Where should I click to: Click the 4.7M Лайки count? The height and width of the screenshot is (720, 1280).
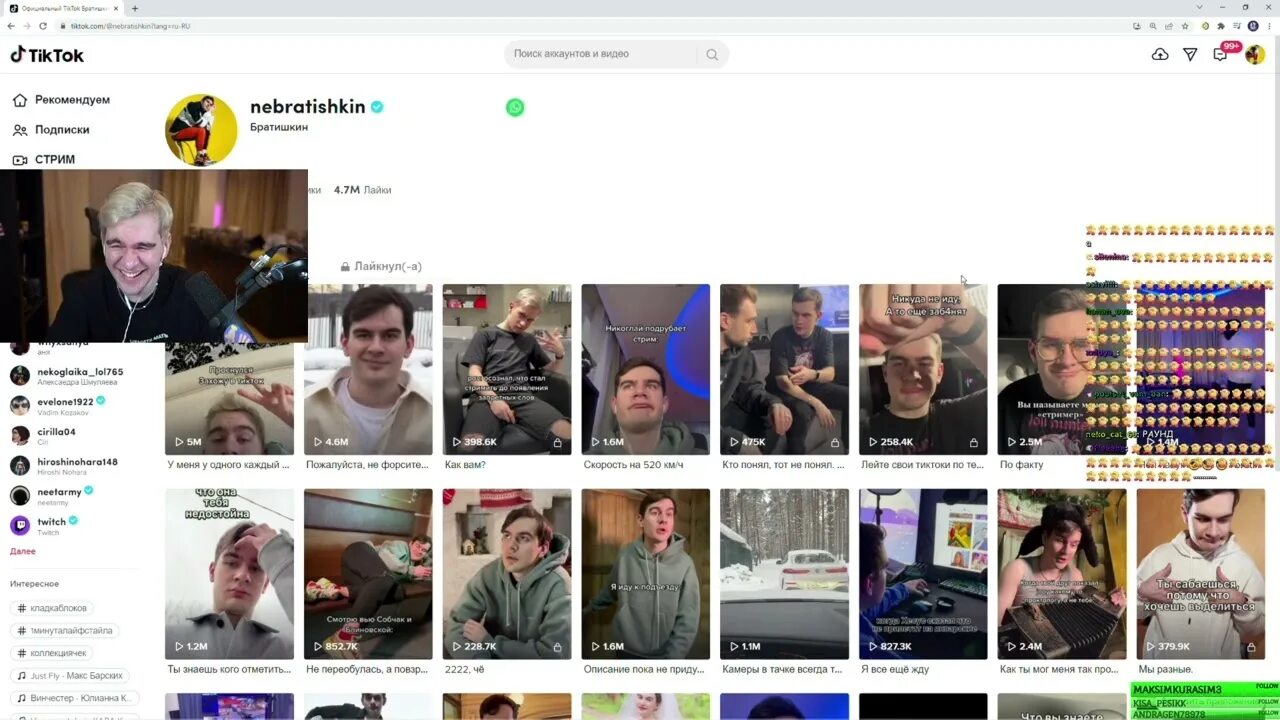[362, 190]
